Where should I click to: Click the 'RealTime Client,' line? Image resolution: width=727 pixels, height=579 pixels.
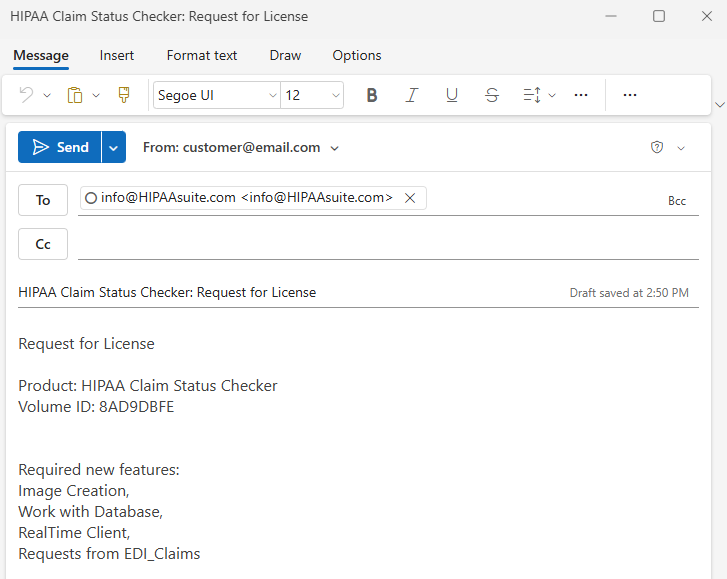[x=74, y=533]
